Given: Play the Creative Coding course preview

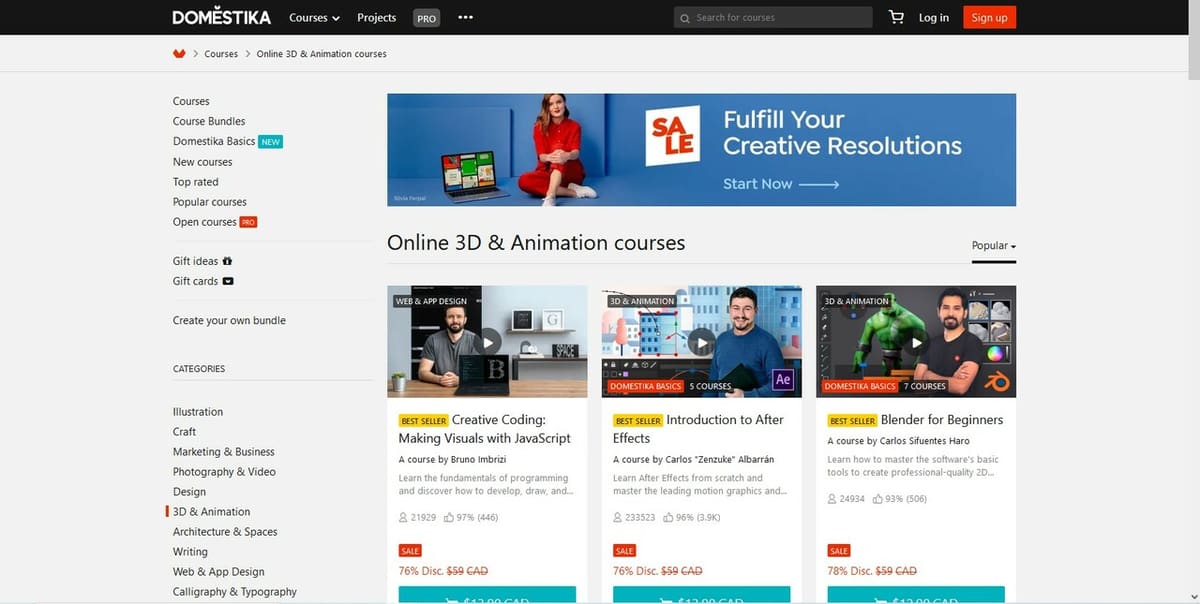Looking at the screenshot, I should click(487, 342).
